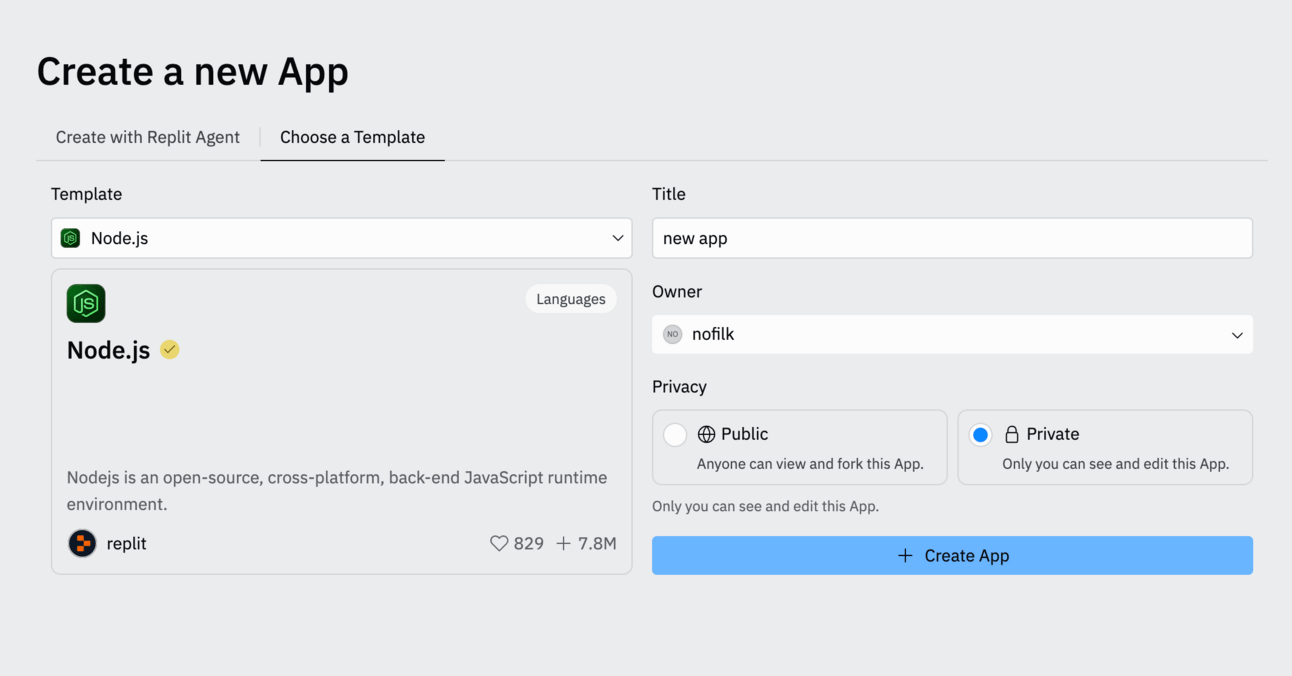Select the Private privacy radio button
This screenshot has width=1292, height=676.
click(981, 434)
